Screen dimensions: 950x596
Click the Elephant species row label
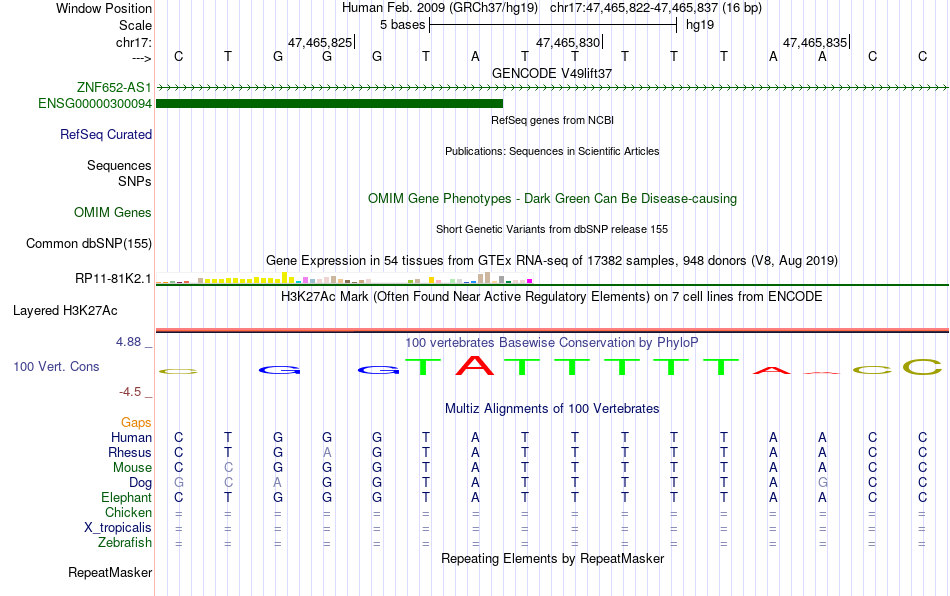pos(127,497)
